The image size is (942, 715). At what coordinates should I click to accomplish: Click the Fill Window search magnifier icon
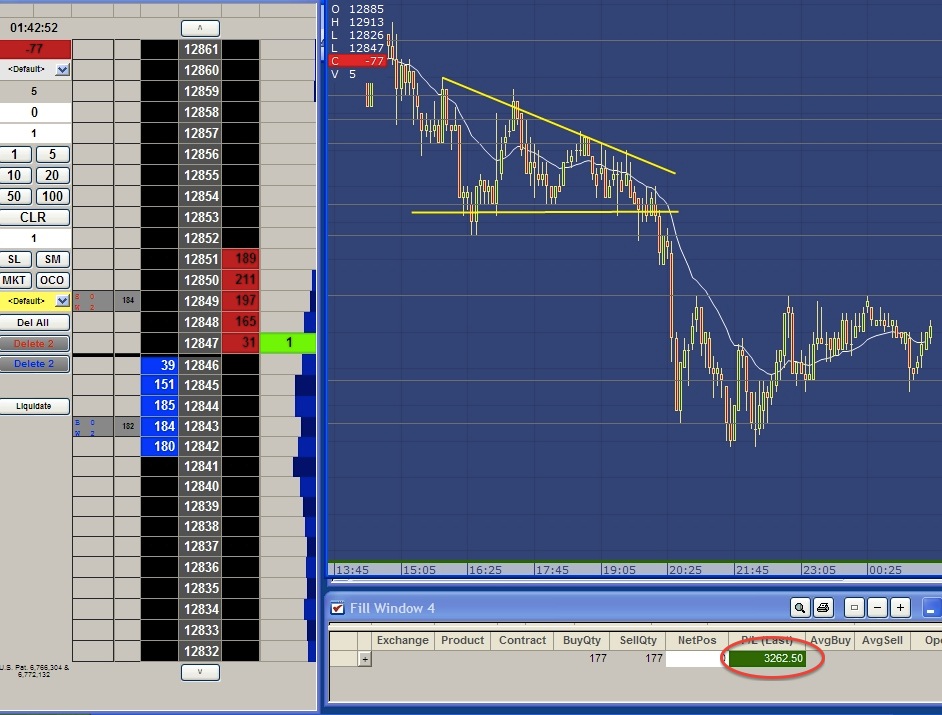point(800,607)
